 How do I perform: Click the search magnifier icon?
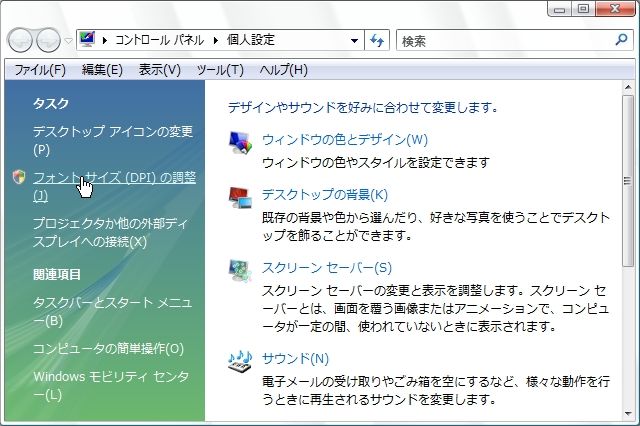coord(621,40)
